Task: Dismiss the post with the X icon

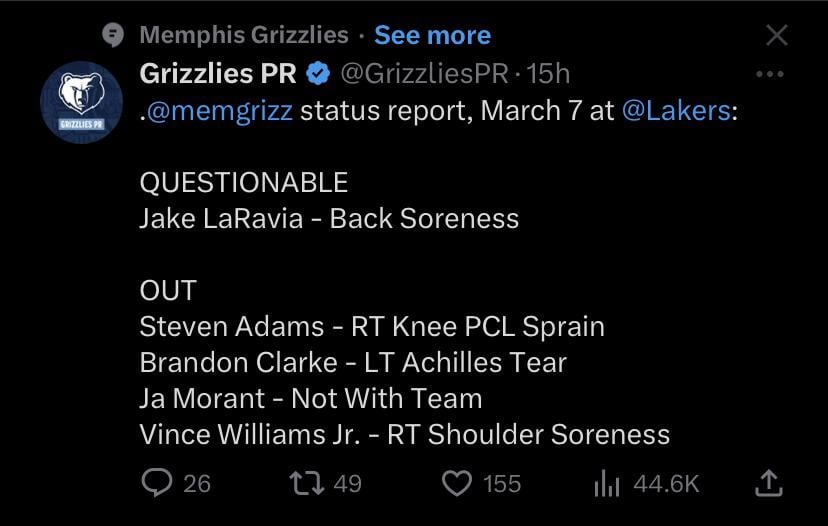Action: click(776, 35)
